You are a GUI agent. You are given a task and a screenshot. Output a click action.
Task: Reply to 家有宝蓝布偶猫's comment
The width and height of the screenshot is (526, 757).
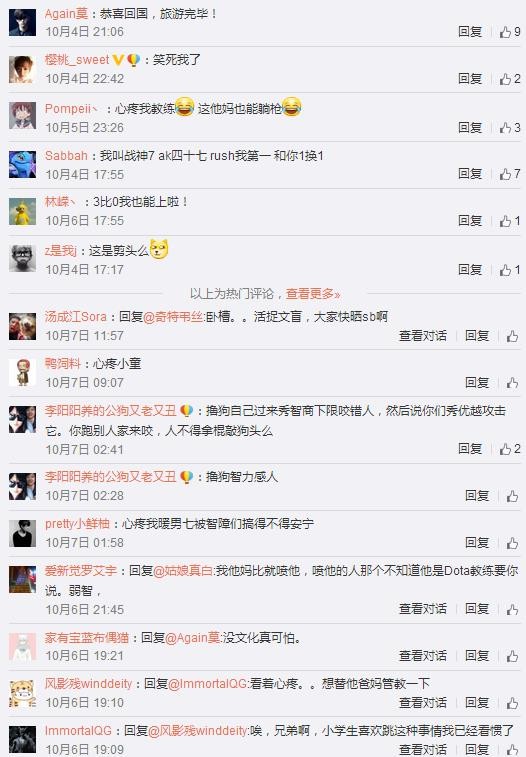click(x=477, y=656)
